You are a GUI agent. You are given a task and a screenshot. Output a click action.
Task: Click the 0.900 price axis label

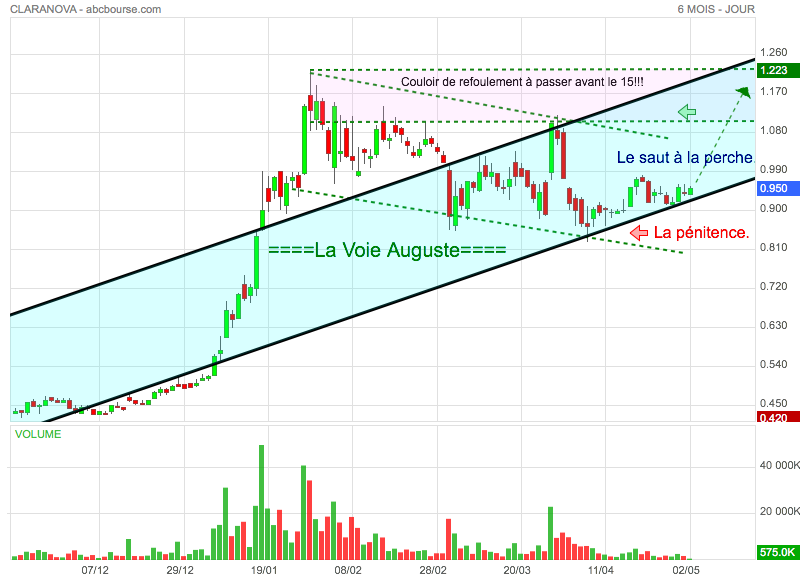pos(773,209)
